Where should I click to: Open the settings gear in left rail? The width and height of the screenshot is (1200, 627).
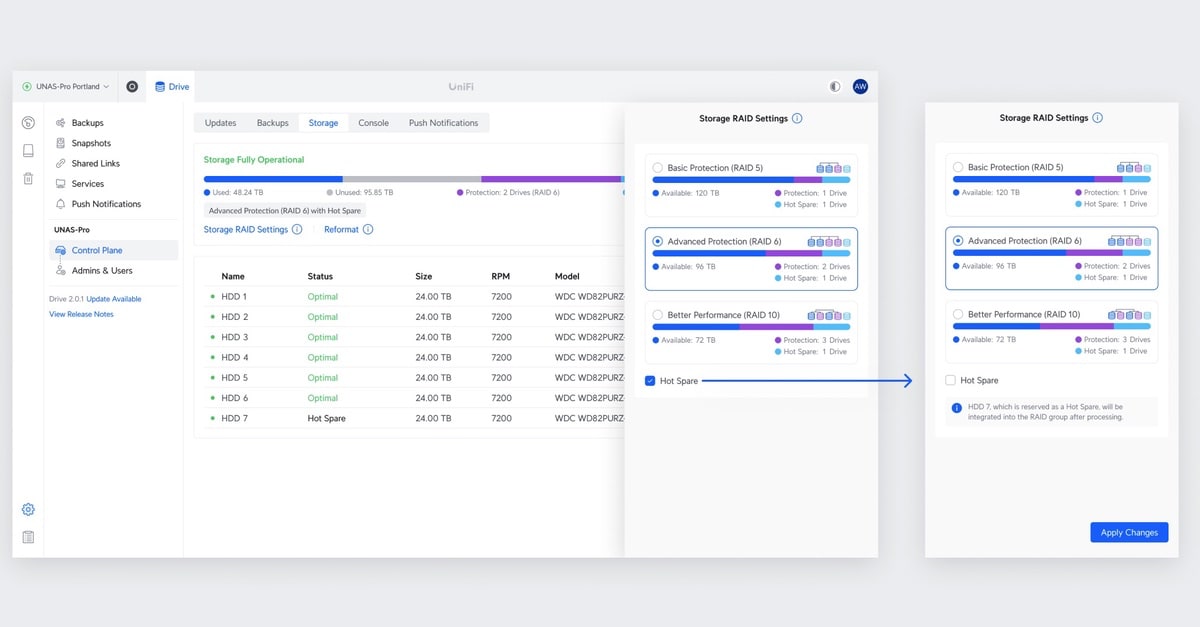[28, 509]
